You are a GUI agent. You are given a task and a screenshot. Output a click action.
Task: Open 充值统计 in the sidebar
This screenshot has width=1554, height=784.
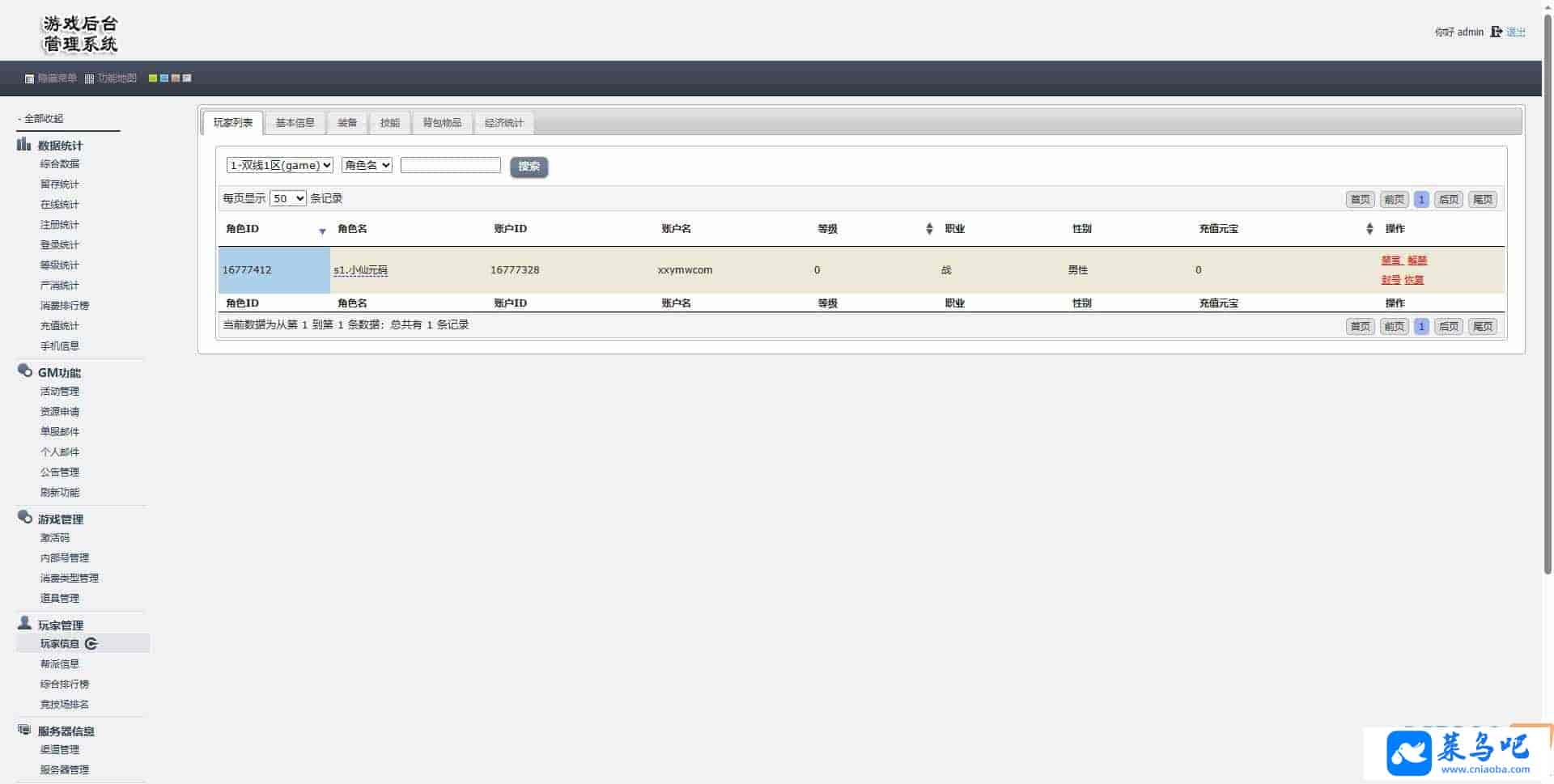(60, 326)
